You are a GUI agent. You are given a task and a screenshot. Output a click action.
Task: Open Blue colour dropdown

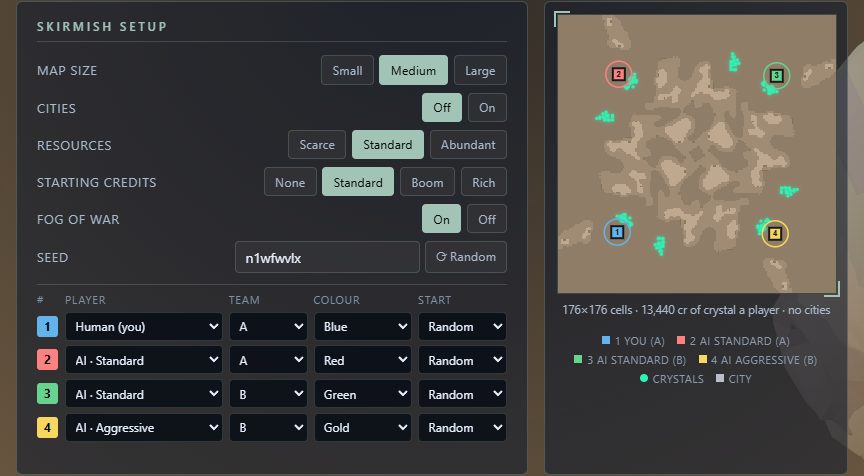[363, 327]
